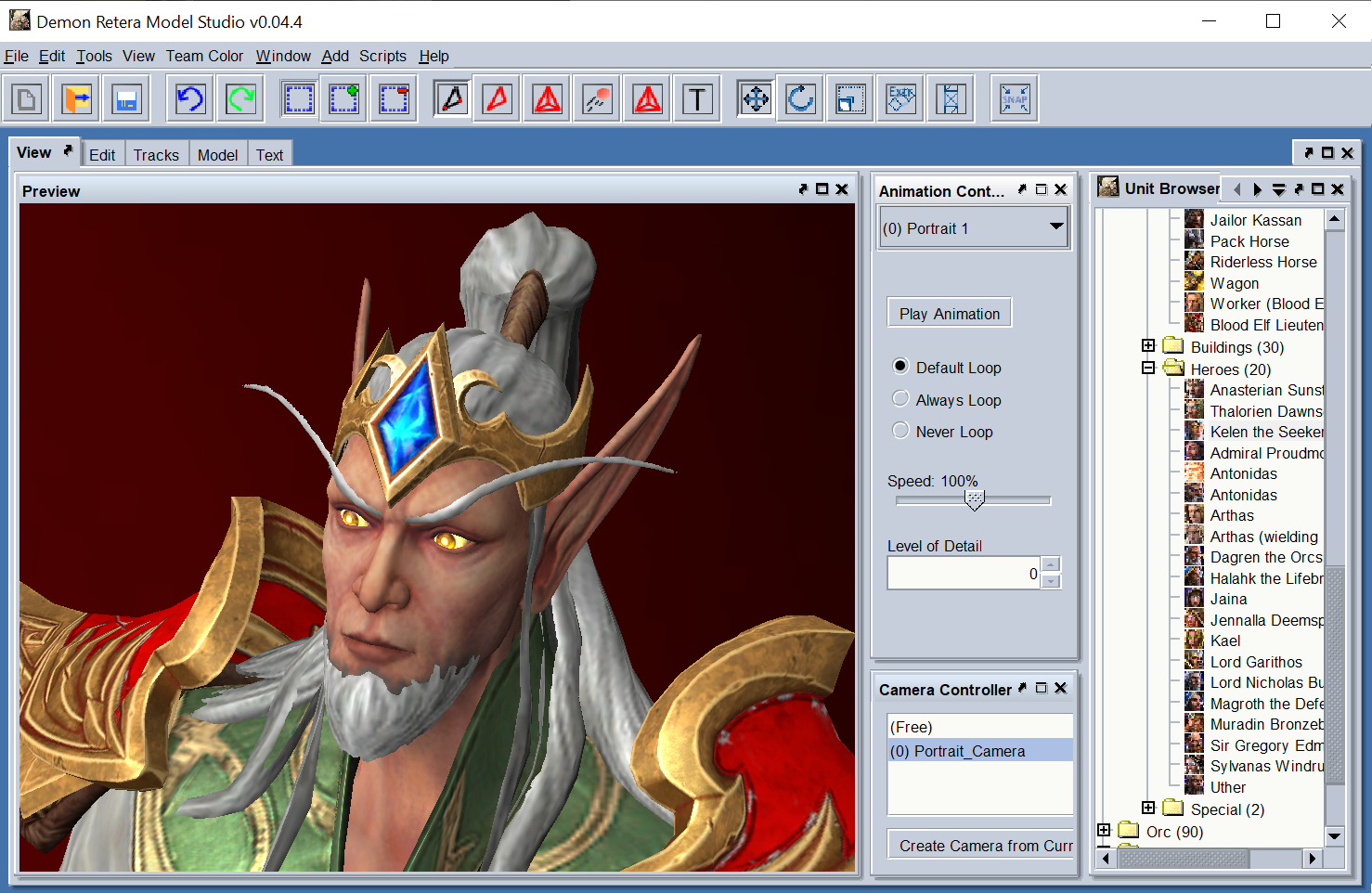This screenshot has width=1372, height=893.
Task: Click Create Camera from Current View button
Action: coord(981,846)
